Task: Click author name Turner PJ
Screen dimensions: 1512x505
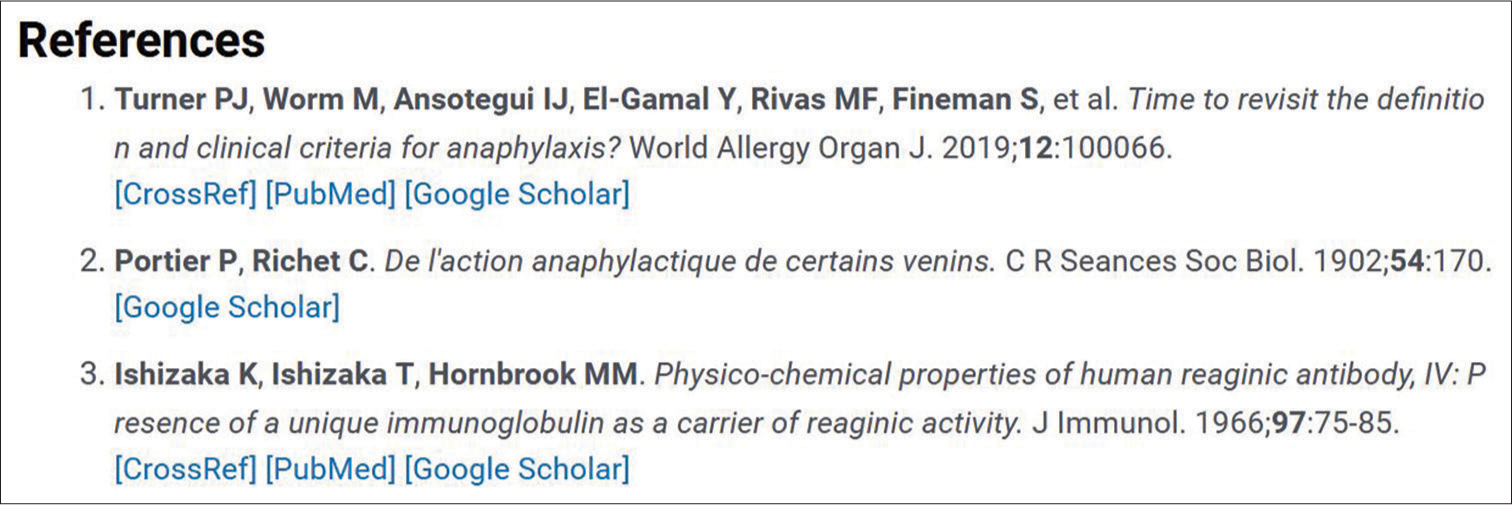Action: click(x=174, y=100)
